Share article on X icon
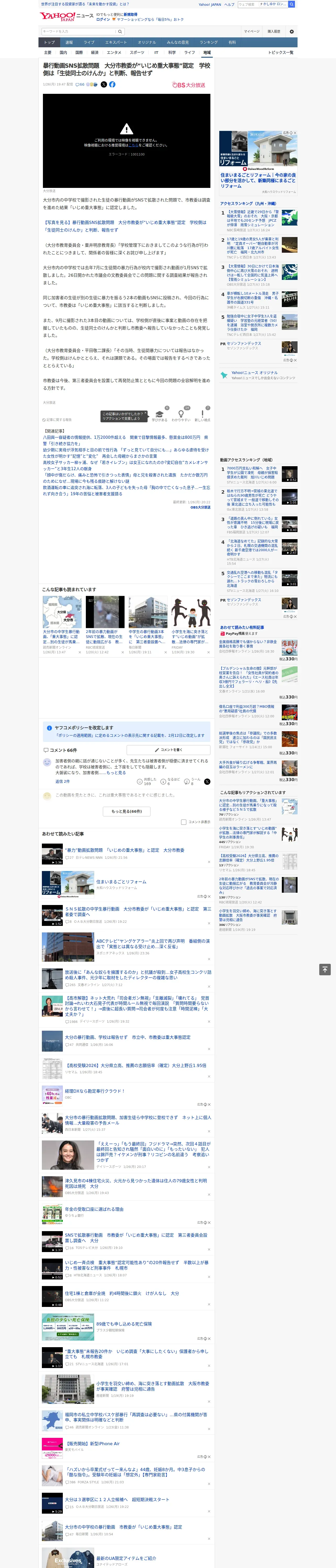 [104, 85]
